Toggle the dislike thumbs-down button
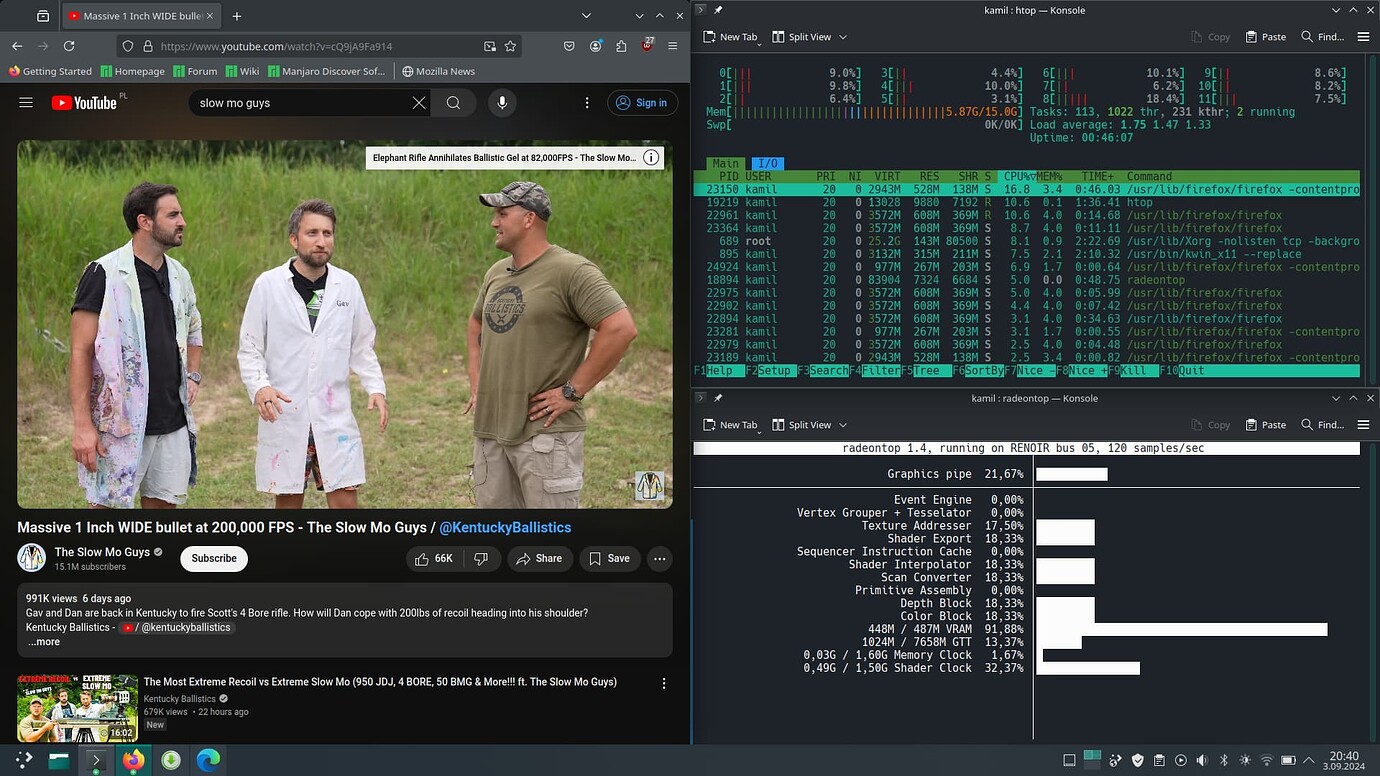Screen dimensions: 1380x776 [x=481, y=559]
